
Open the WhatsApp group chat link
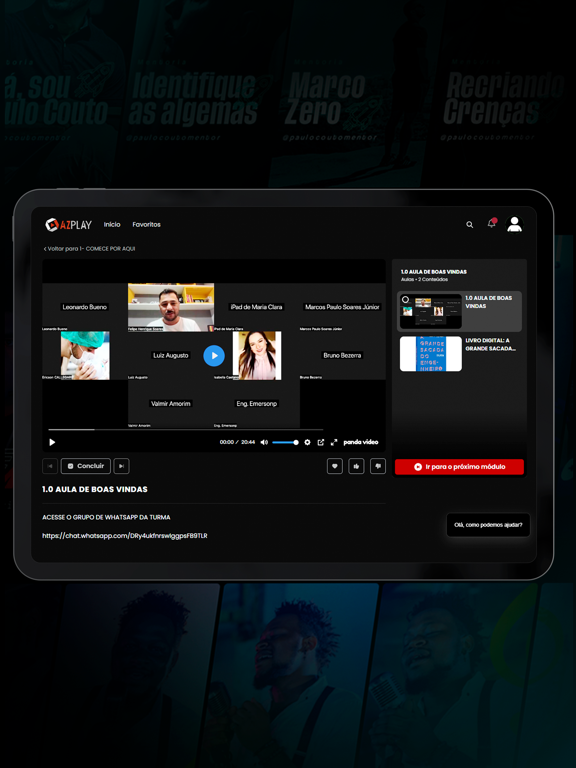[x=125, y=536]
